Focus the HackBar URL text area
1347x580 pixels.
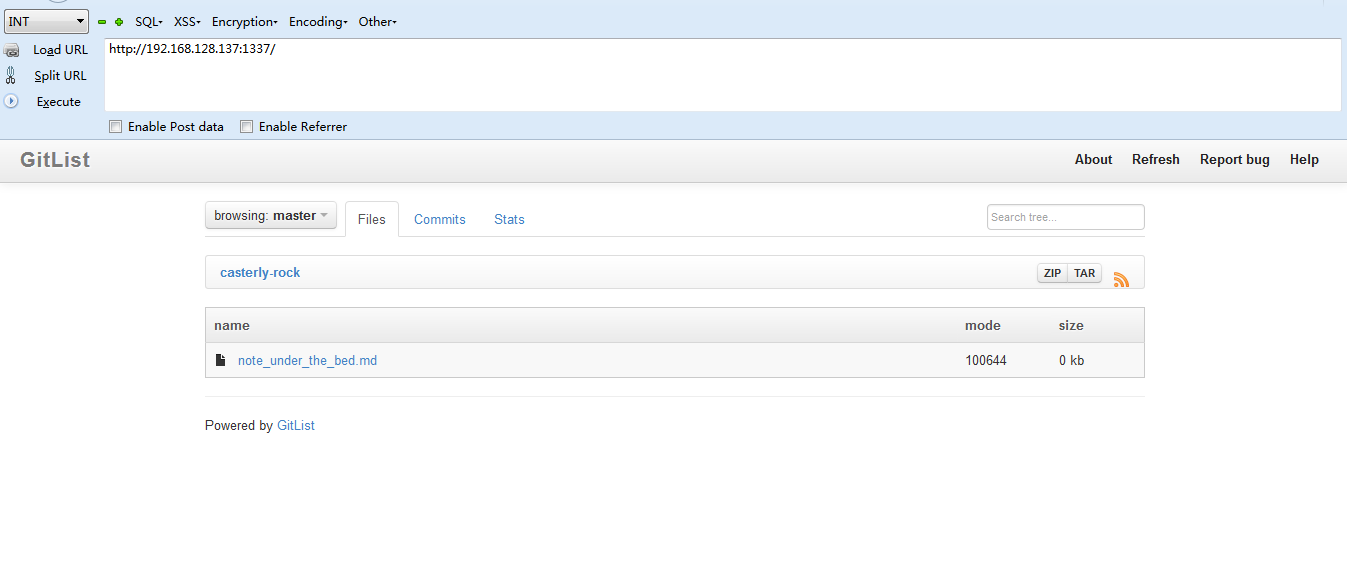[x=723, y=75]
